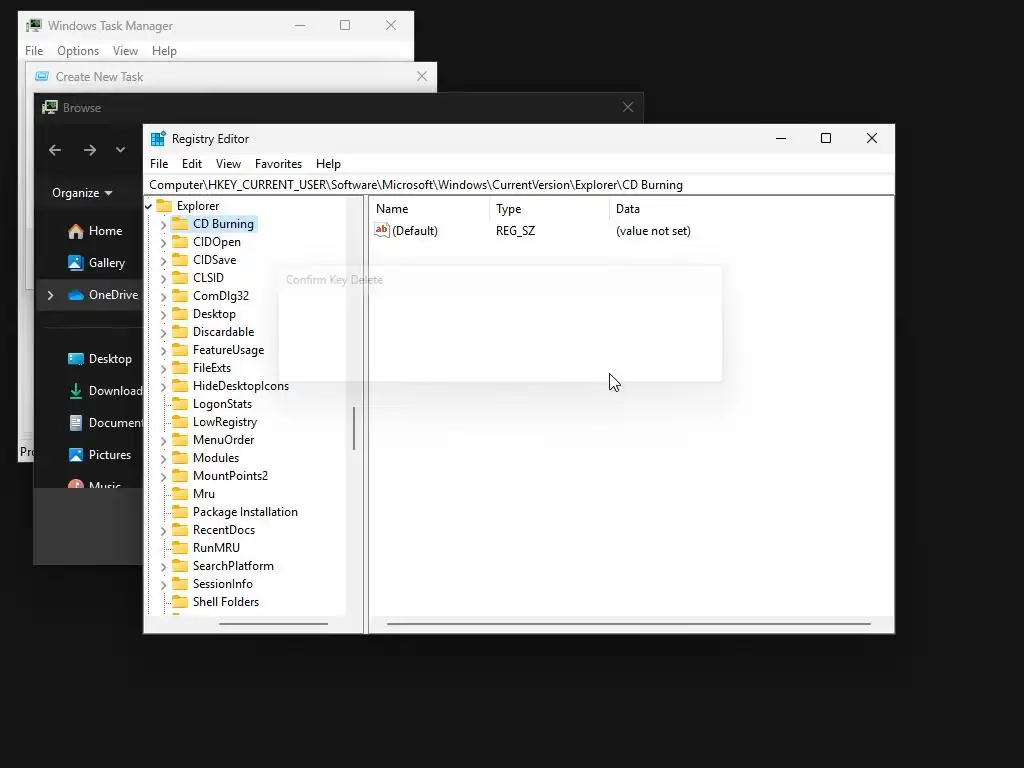
Task: Click the (value not set) data cell
Action: pos(653,231)
